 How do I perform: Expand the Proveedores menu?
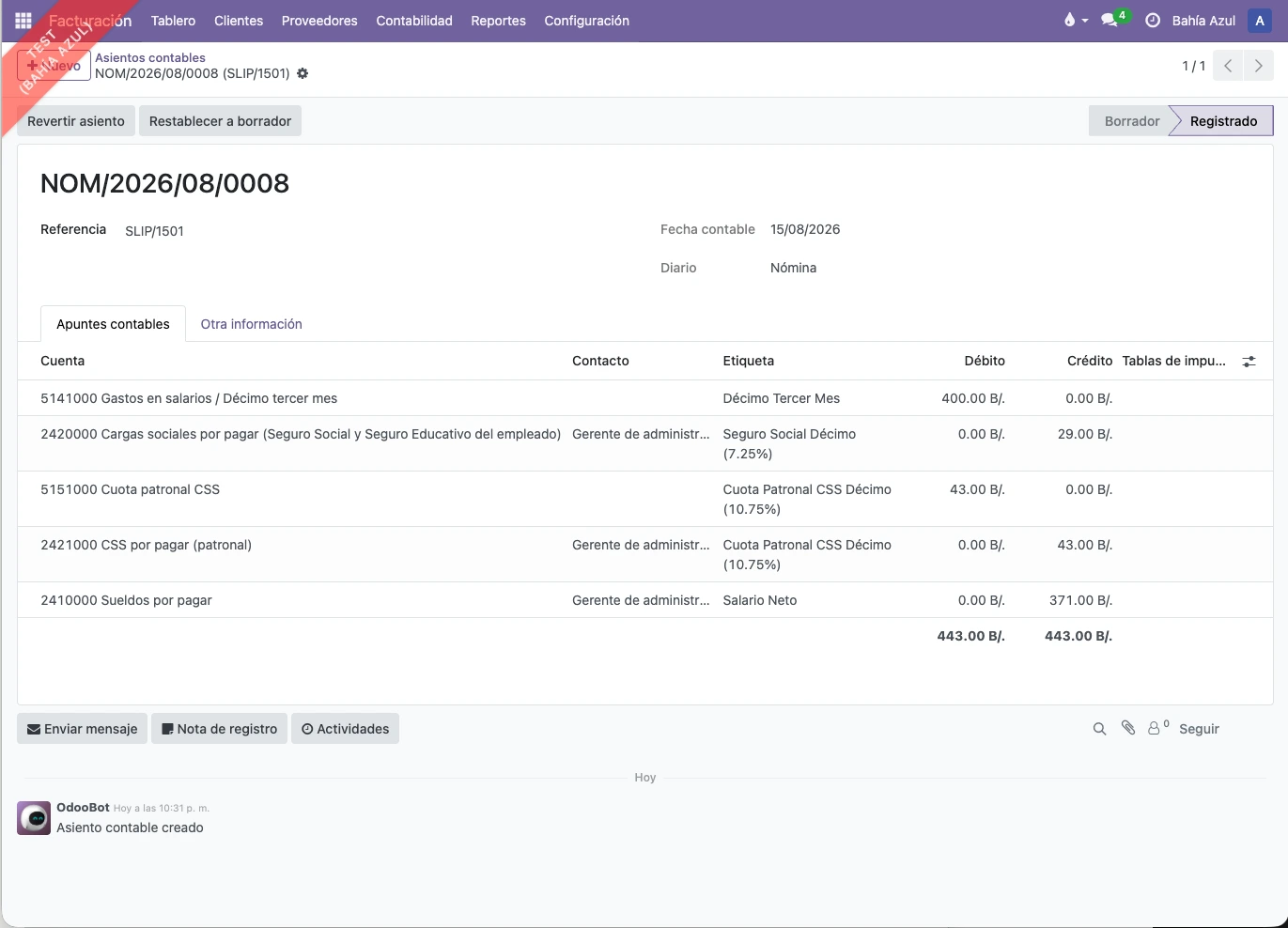(319, 21)
